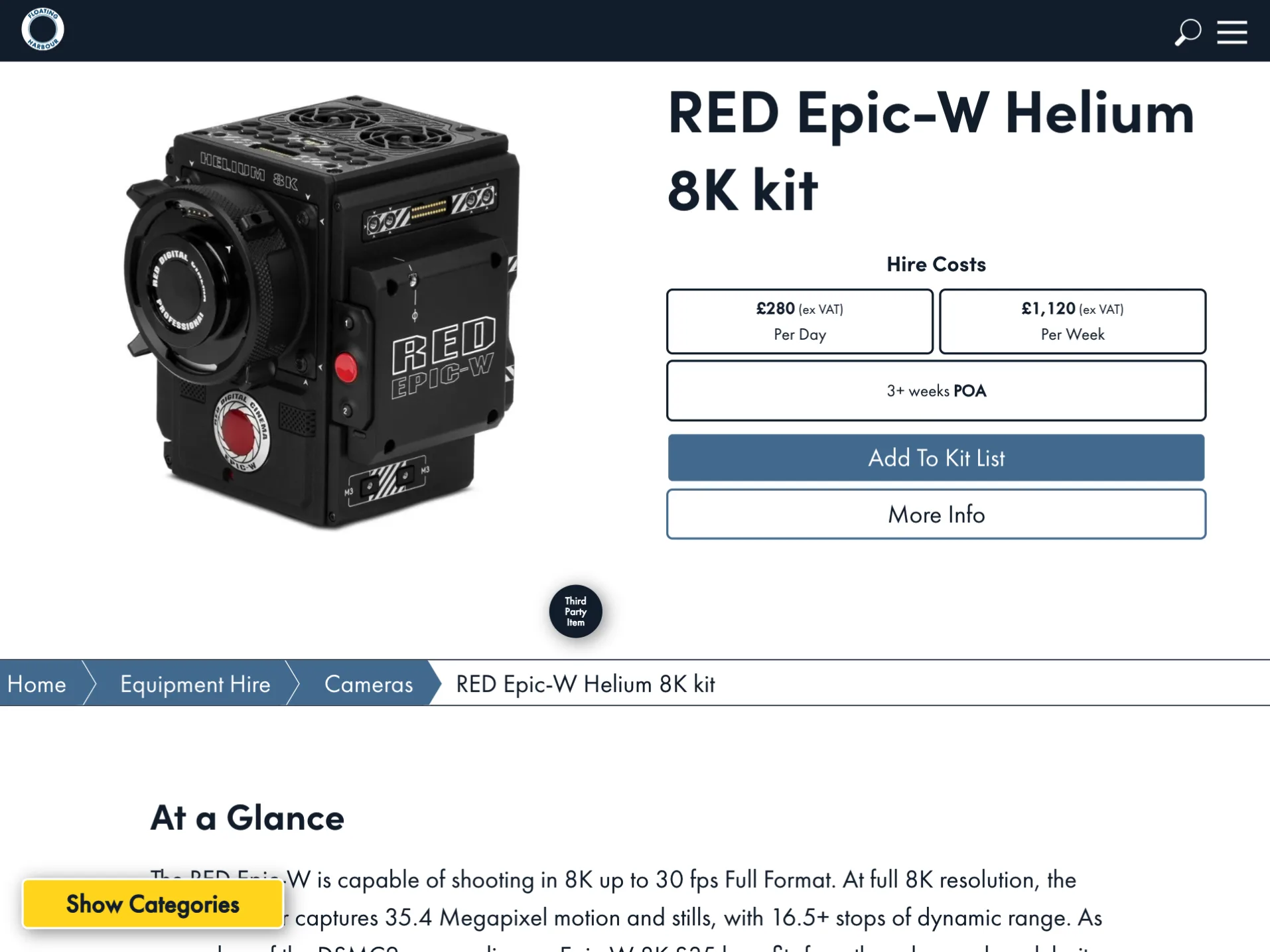
Task: Go to Home breadcrumb
Action: (36, 684)
